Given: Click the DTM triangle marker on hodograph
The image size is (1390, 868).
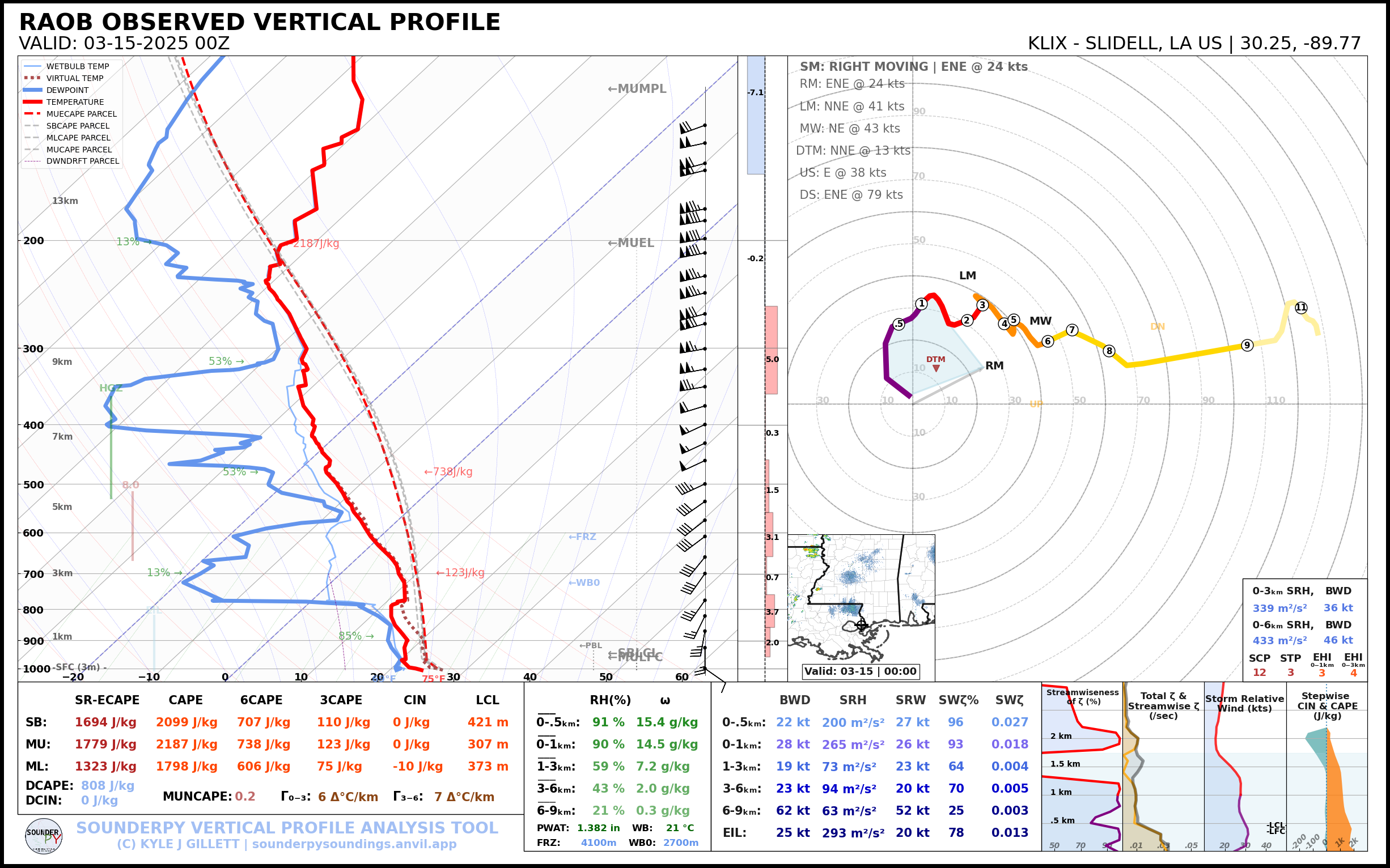Looking at the screenshot, I should click(936, 368).
